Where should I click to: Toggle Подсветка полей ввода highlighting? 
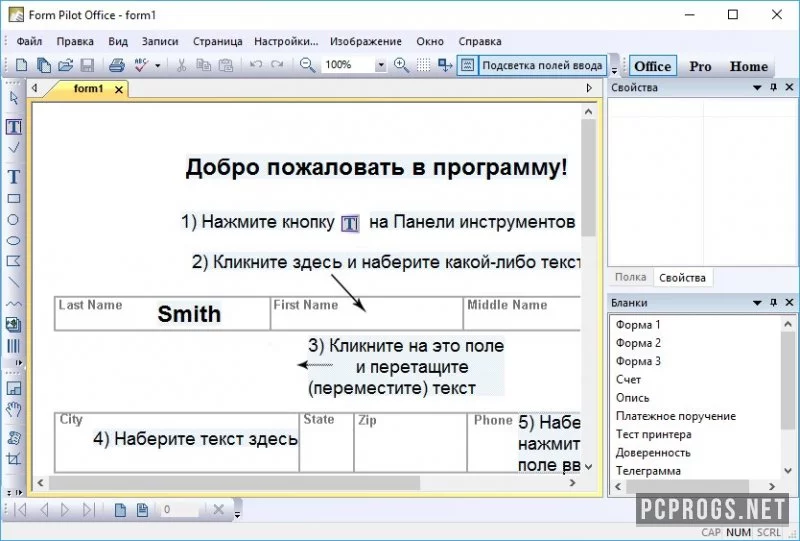(532, 65)
